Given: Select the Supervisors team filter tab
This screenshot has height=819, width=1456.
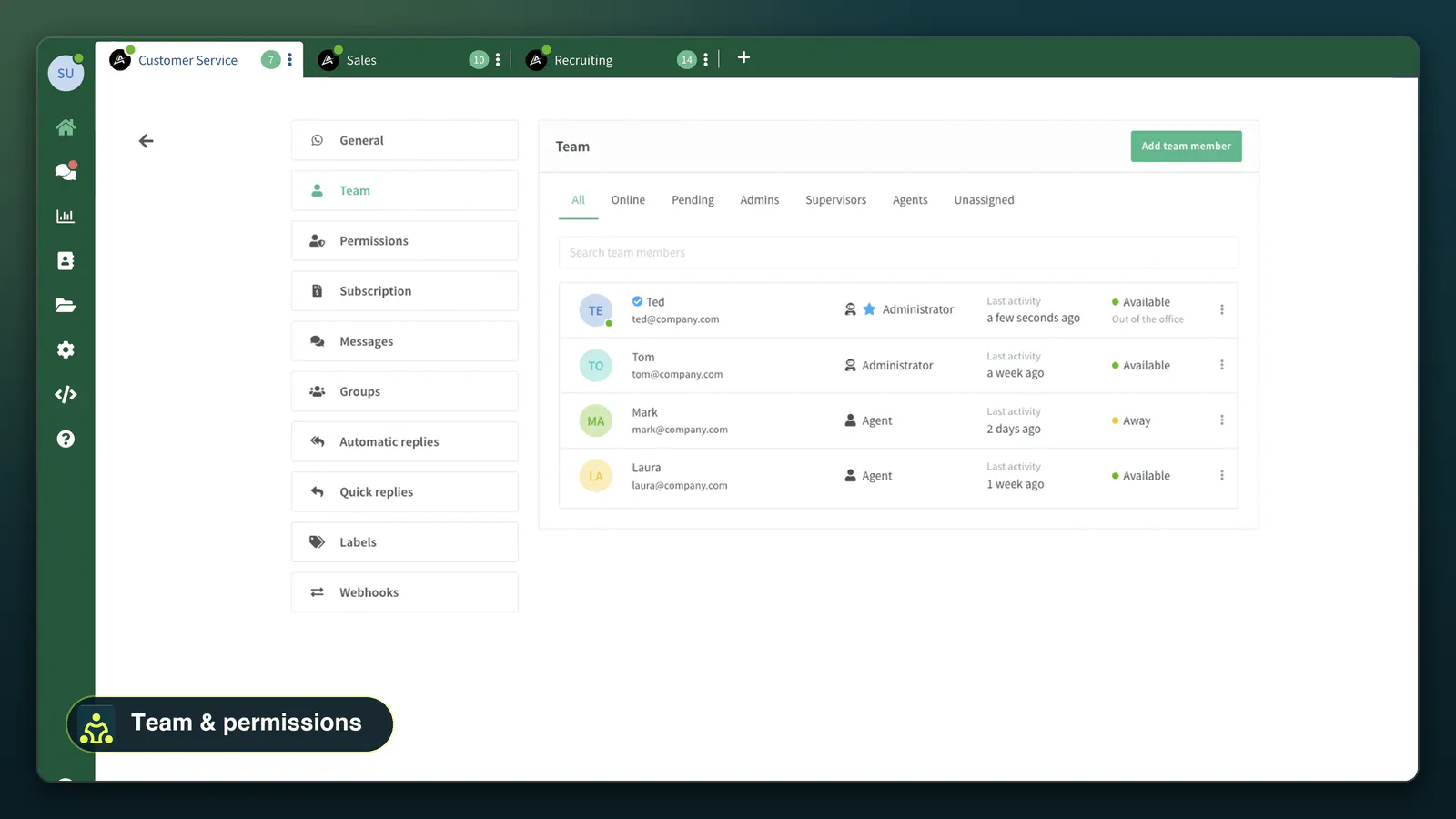Looking at the screenshot, I should point(835,200).
